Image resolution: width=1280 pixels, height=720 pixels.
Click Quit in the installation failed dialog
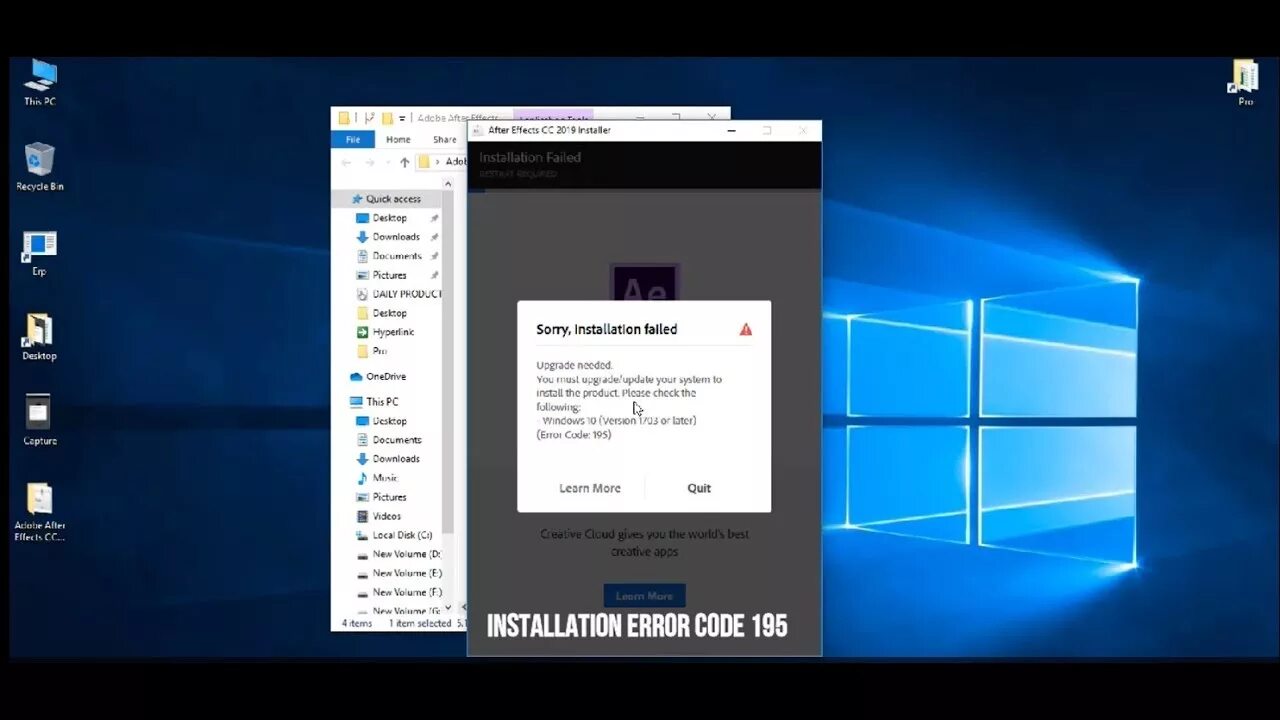coord(699,488)
